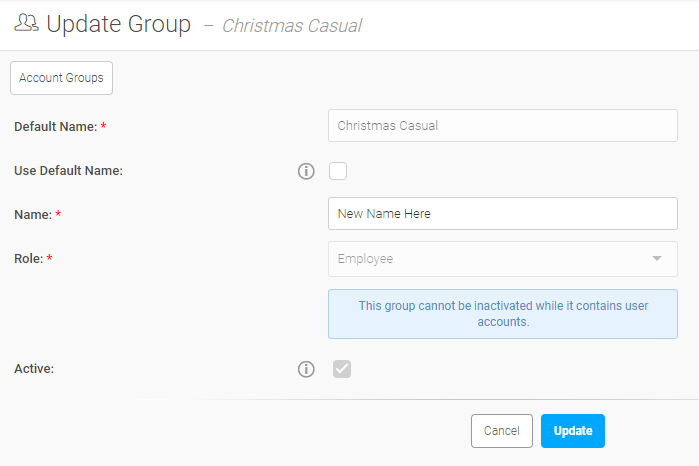Click the greyed-out Active checkbox
699x466 pixels.
point(342,370)
